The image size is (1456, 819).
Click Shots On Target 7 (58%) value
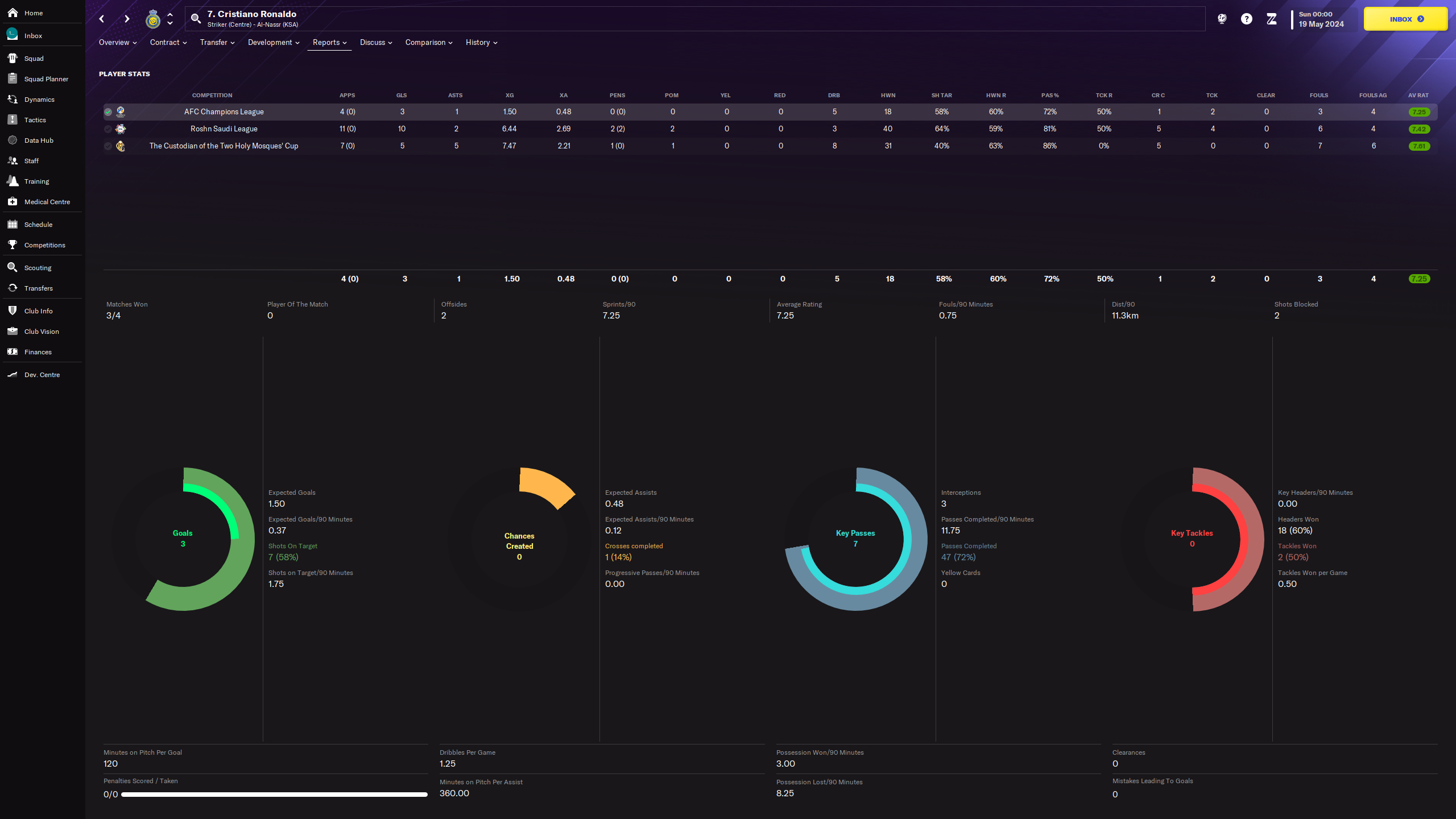pos(283,557)
